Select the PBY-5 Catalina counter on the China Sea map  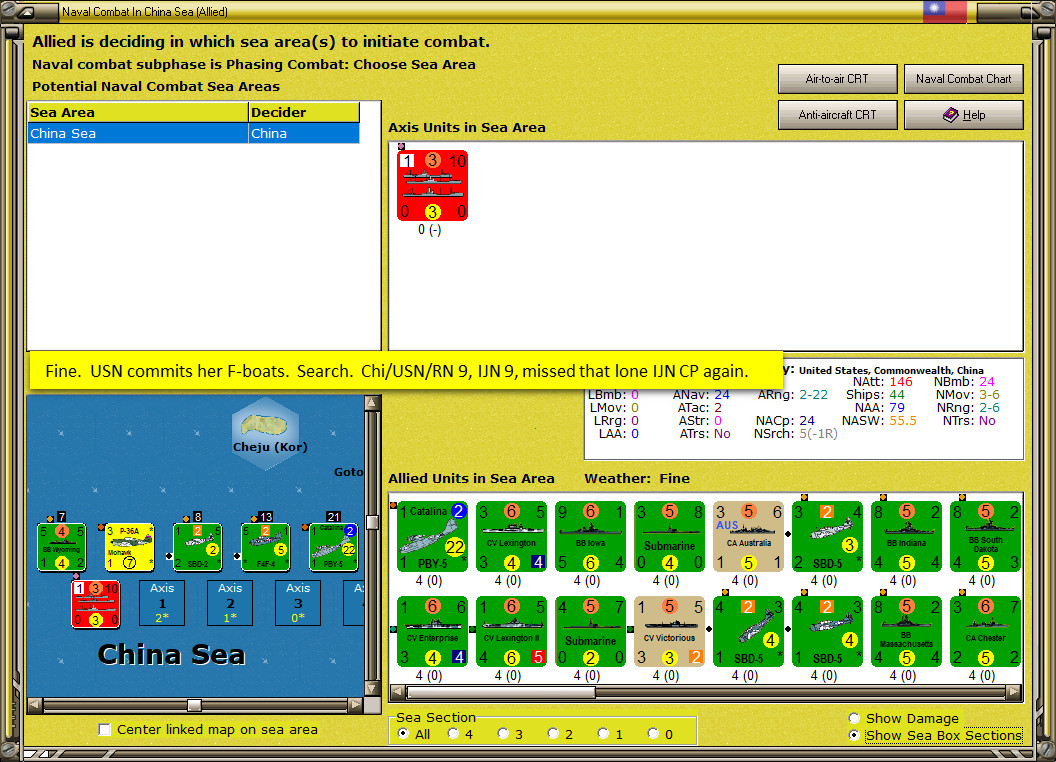(x=333, y=547)
